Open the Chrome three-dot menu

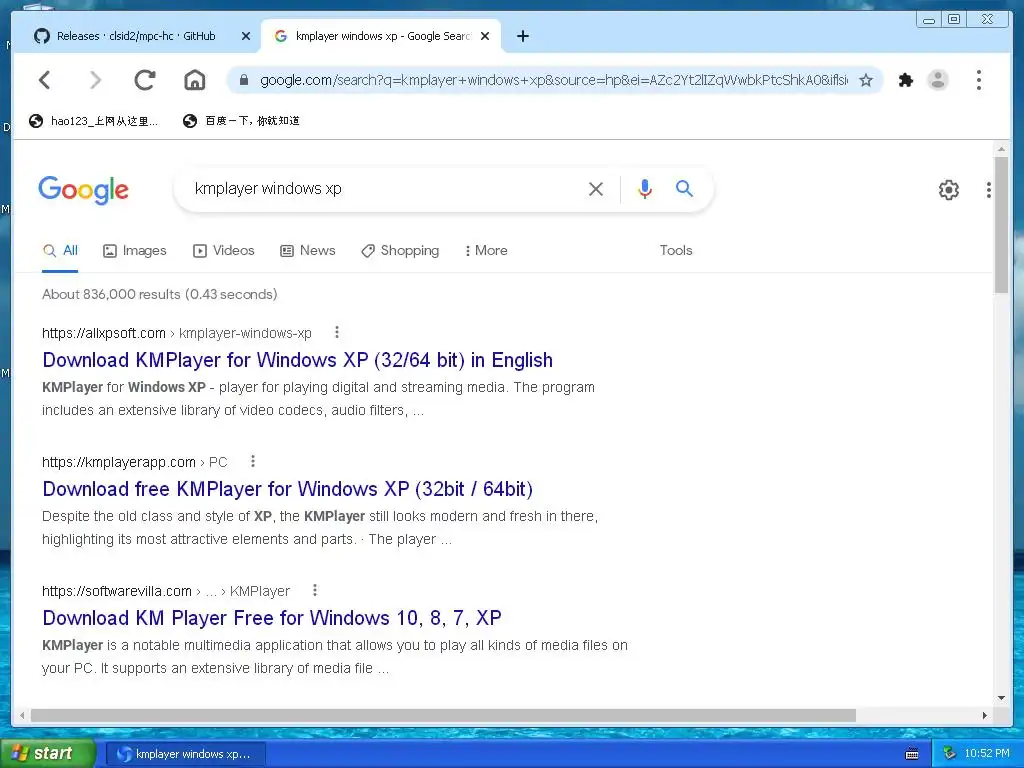point(978,80)
